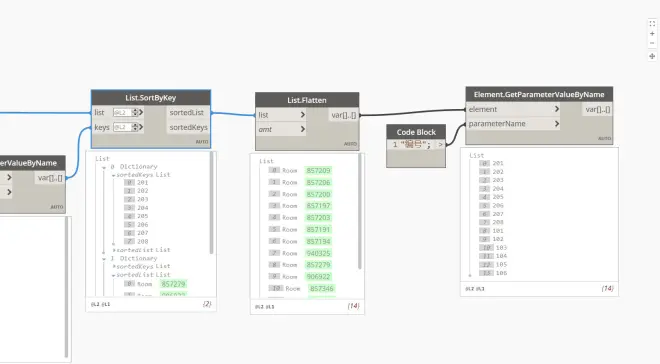660x364 pixels.
Task: Click the element port chevron on Element.GetParameterValueByName
Action: 556,109
